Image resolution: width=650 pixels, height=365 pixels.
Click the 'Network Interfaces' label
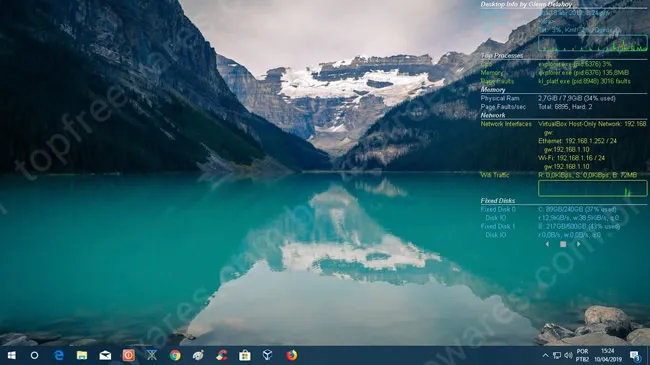[506, 124]
